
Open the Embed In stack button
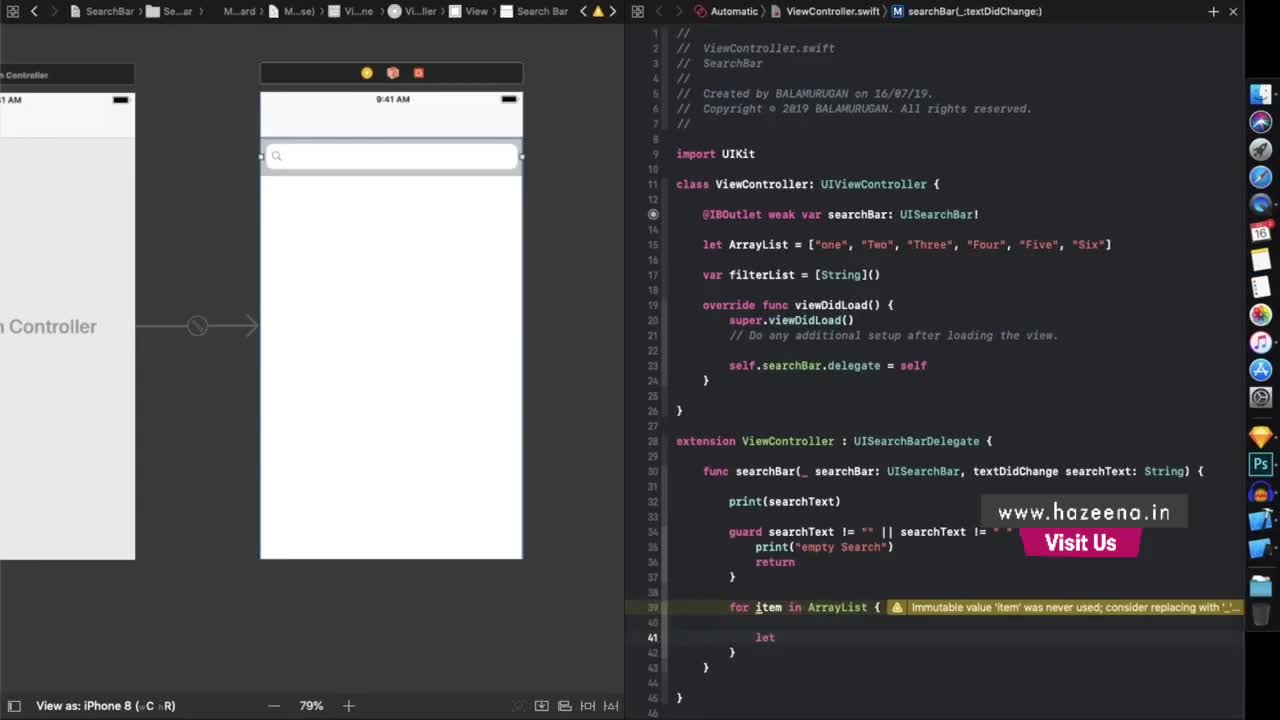pyautogui.click(x=541, y=706)
